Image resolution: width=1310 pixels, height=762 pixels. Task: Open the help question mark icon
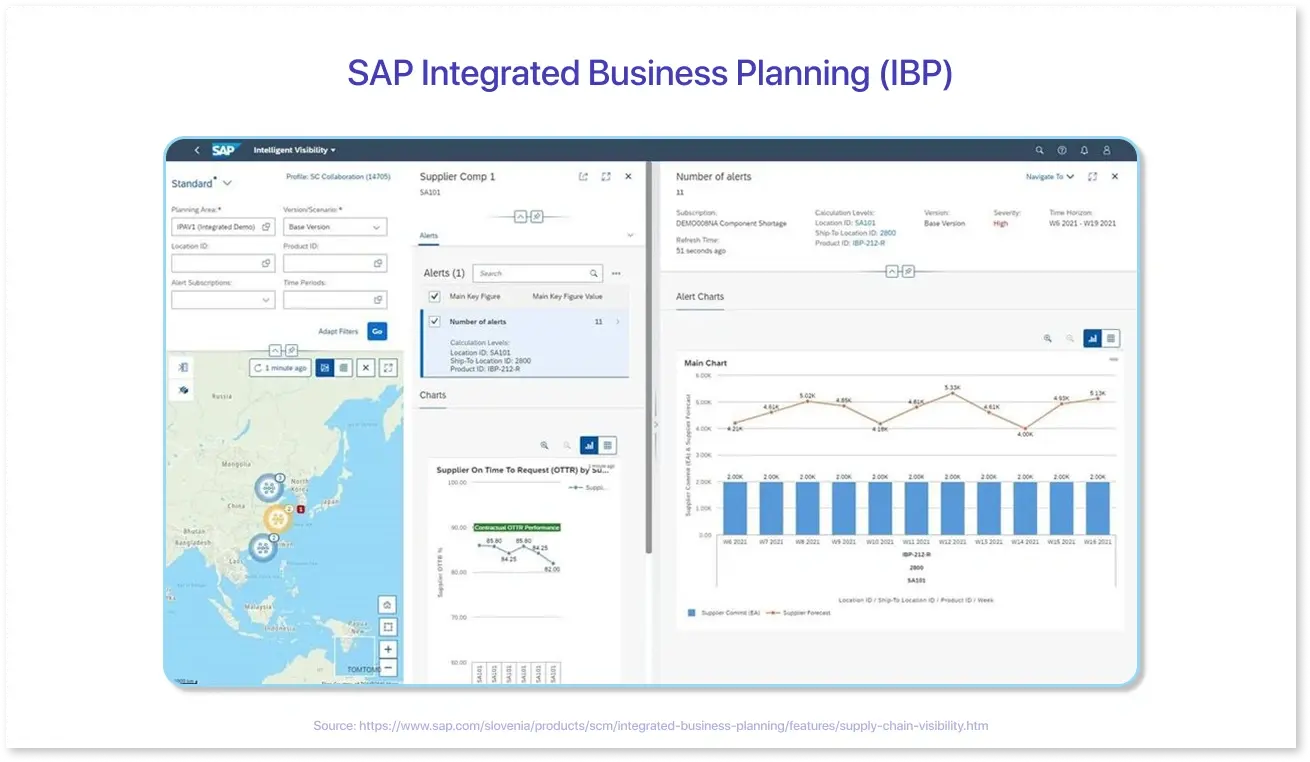pyautogui.click(x=1062, y=150)
